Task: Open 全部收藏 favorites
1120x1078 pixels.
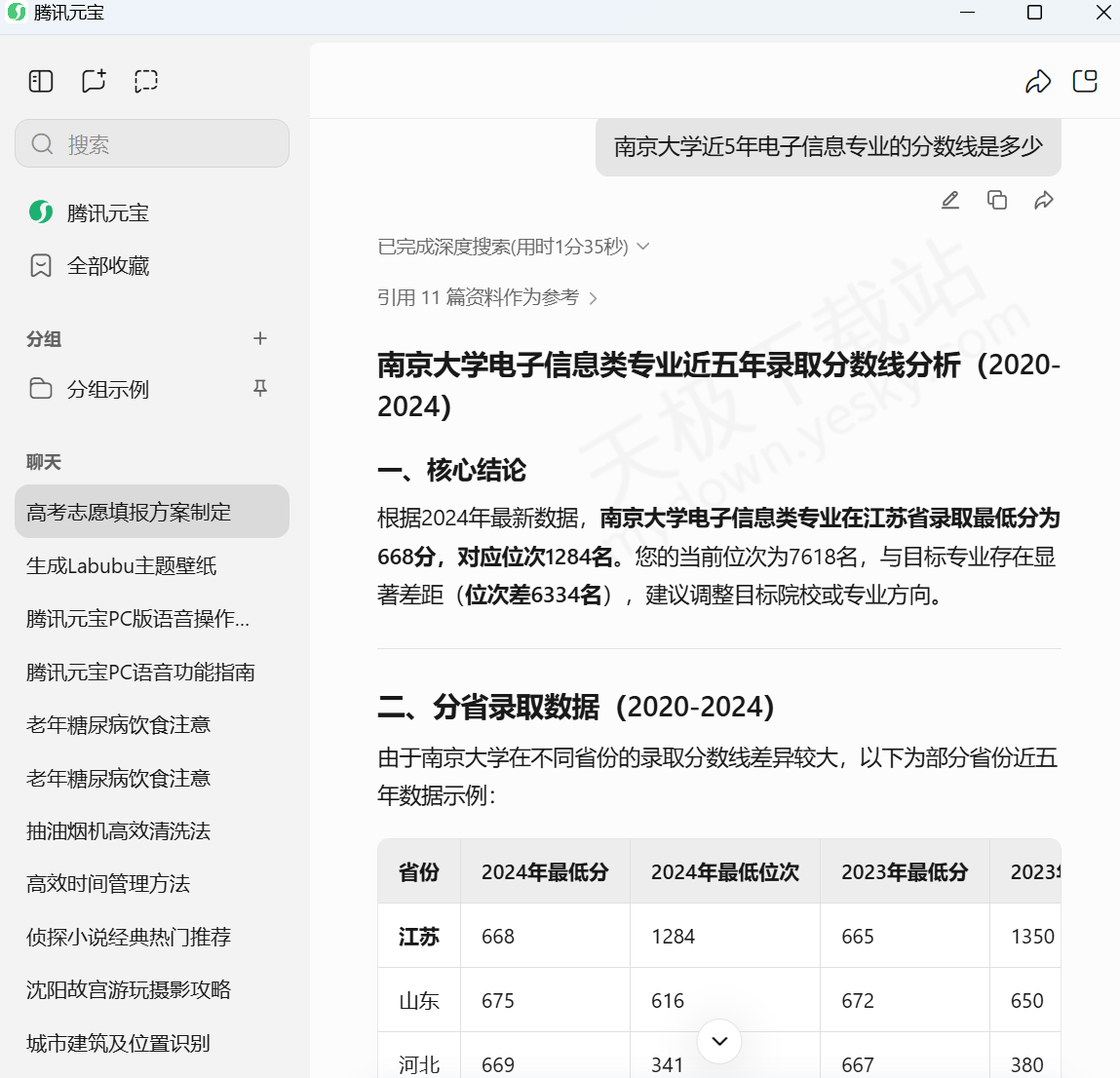Action: tap(107, 266)
